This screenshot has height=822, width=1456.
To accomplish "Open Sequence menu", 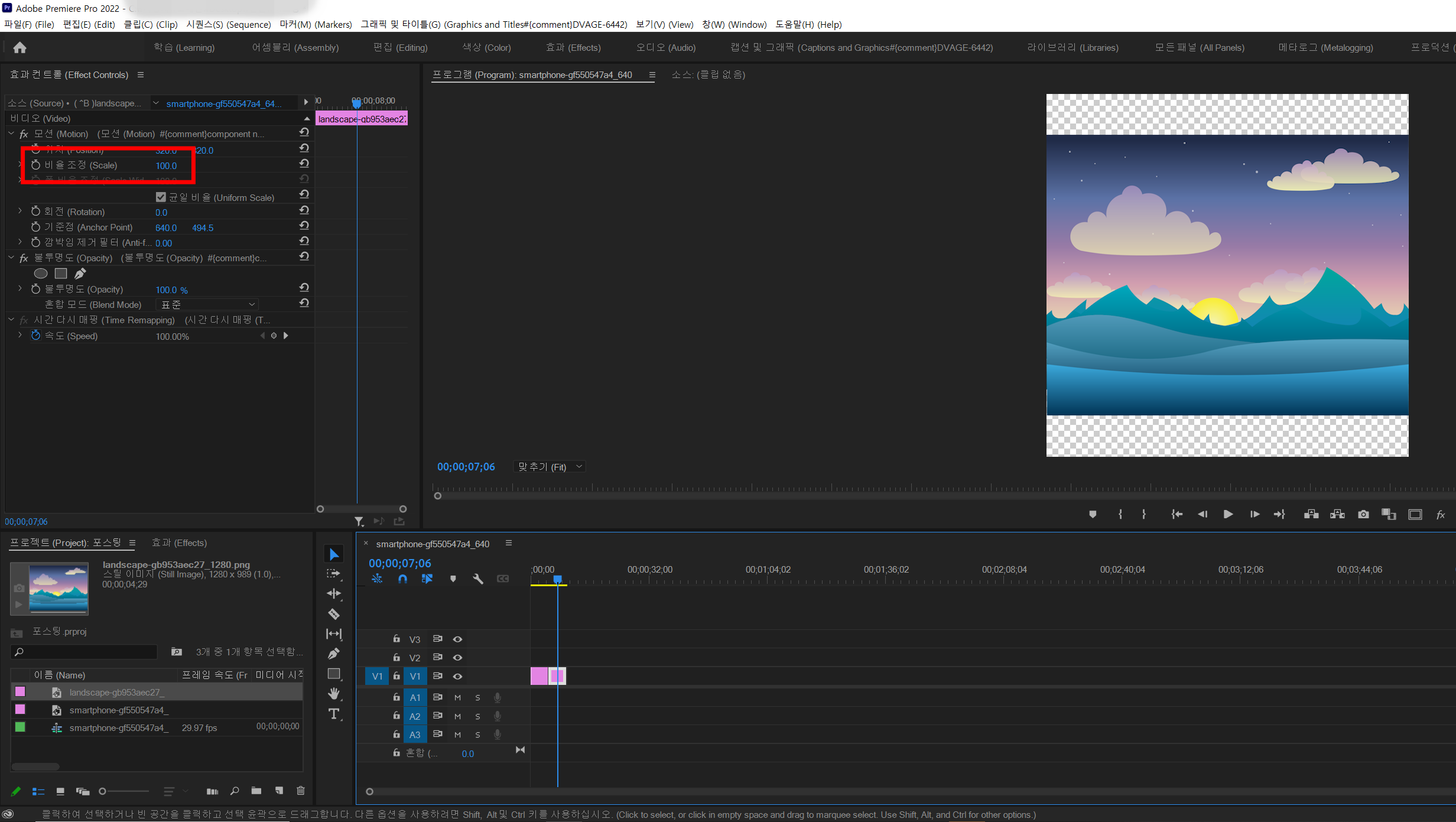I will pyautogui.click(x=229, y=24).
